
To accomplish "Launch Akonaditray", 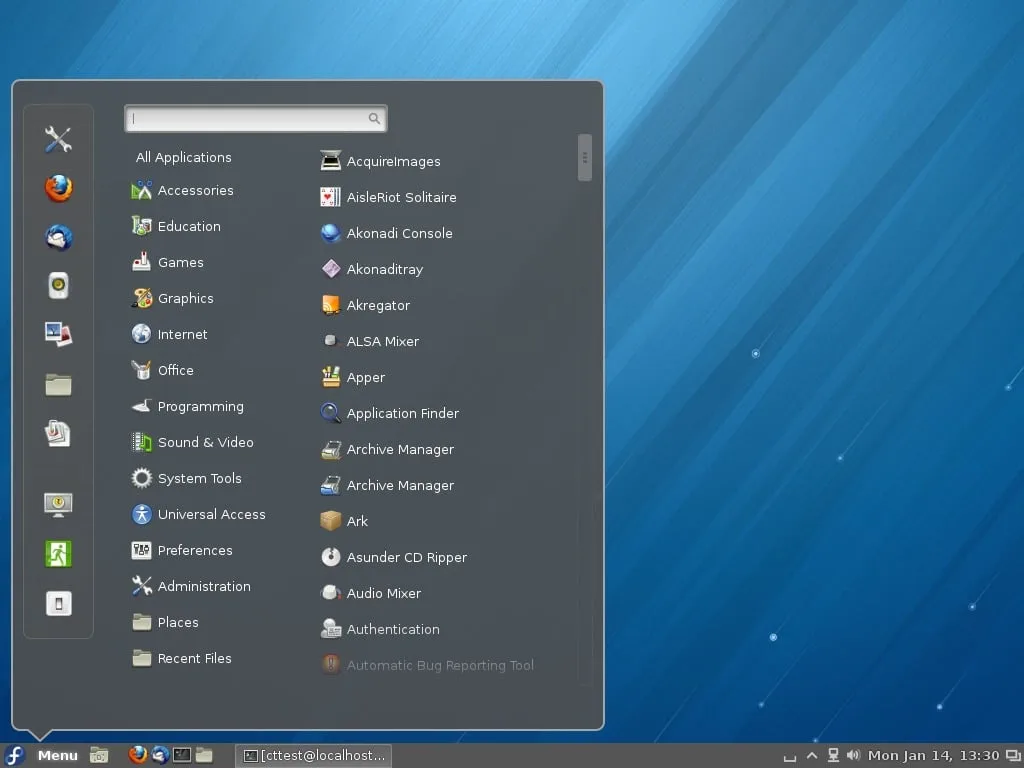I will [x=372, y=268].
